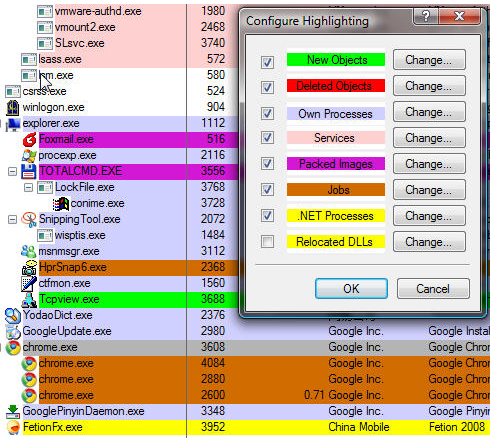
Task: Collapse the LockFile.exe subtree
Action: 28,188
